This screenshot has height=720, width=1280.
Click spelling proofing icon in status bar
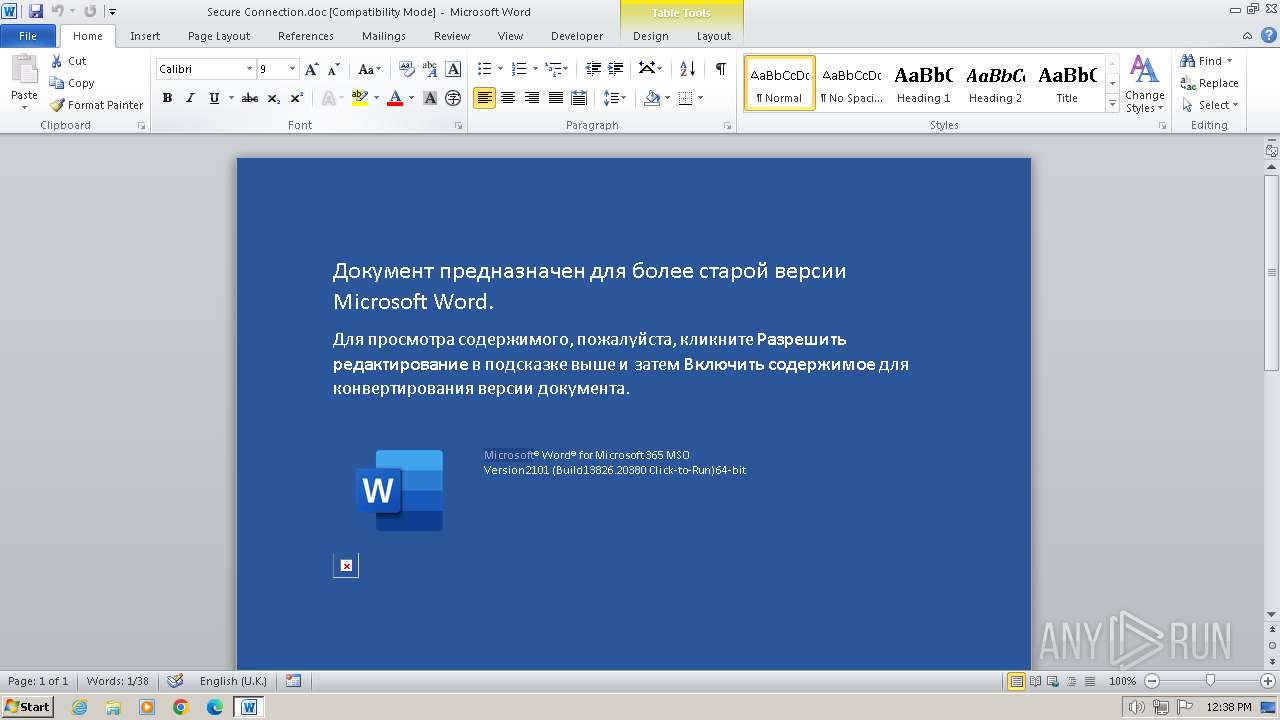(175, 681)
